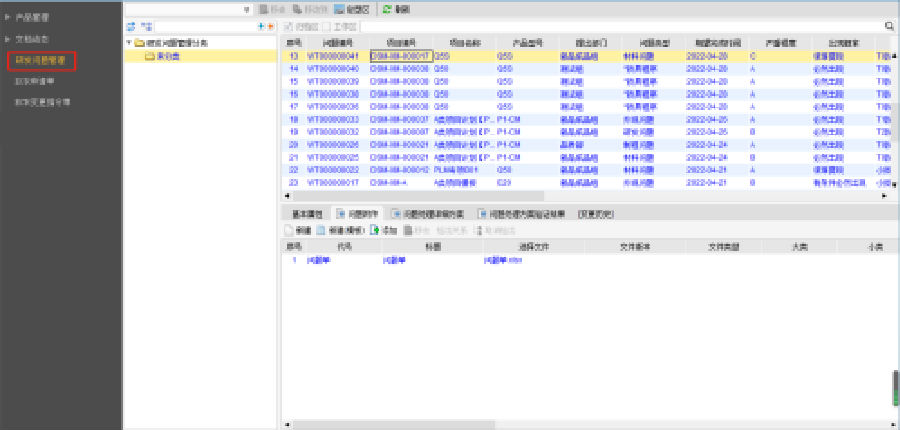Open the 变更历史 tab in the lower panel
900x430 pixels.
(x=595, y=214)
